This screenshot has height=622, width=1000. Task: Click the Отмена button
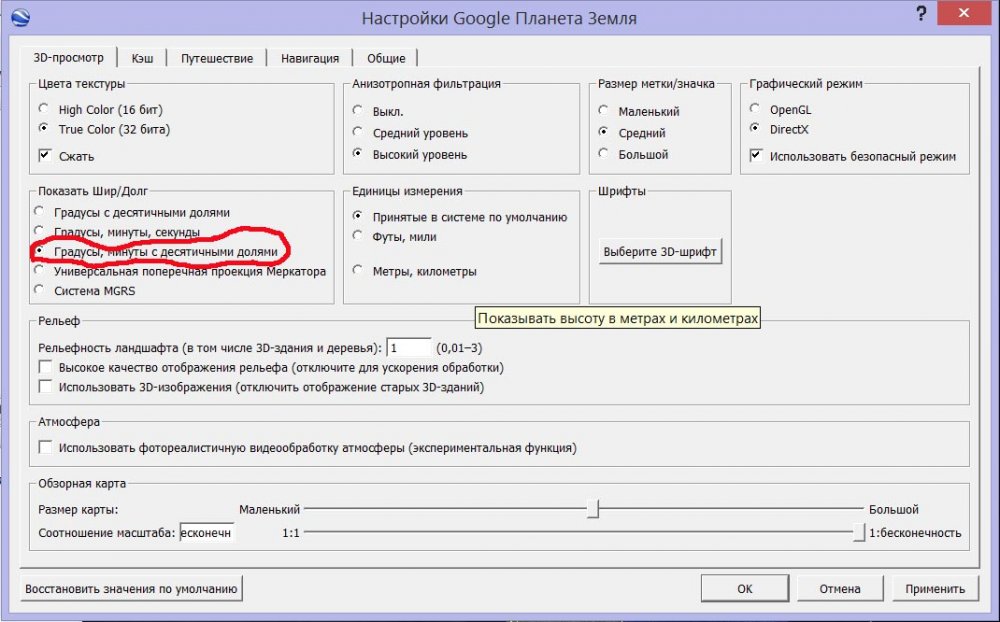[x=840, y=588]
